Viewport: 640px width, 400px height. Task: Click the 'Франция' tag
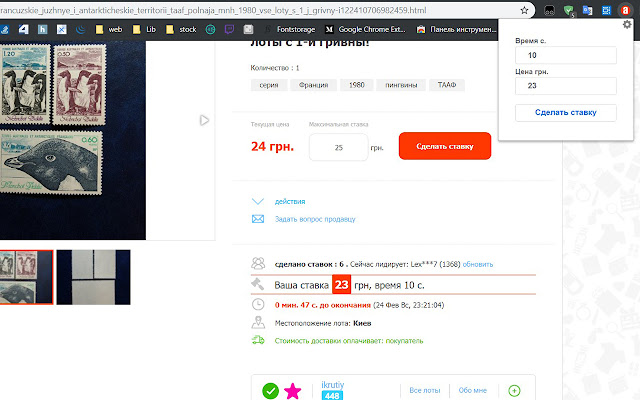click(313, 85)
